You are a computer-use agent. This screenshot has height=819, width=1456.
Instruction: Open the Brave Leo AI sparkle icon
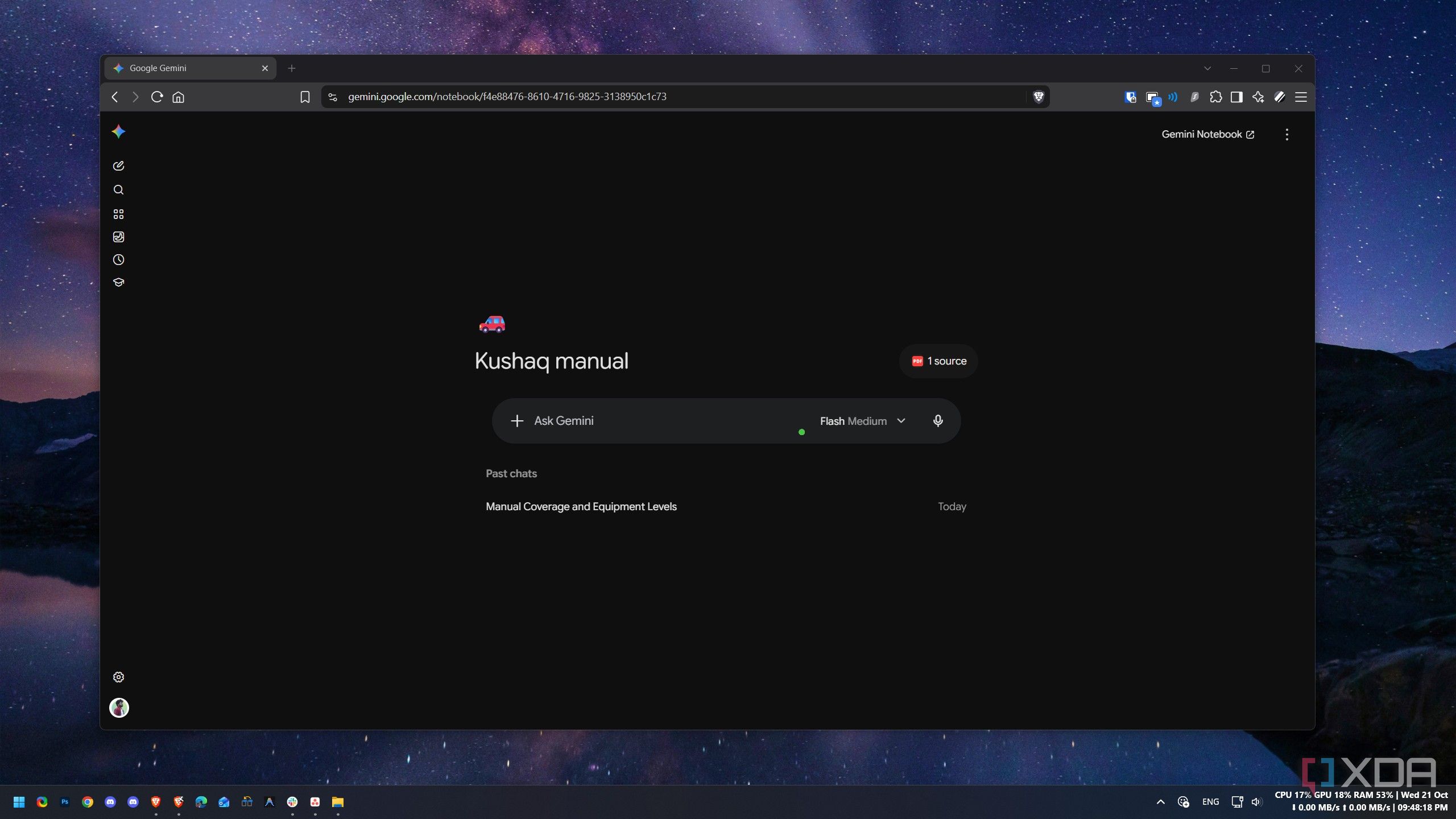coord(1258,97)
